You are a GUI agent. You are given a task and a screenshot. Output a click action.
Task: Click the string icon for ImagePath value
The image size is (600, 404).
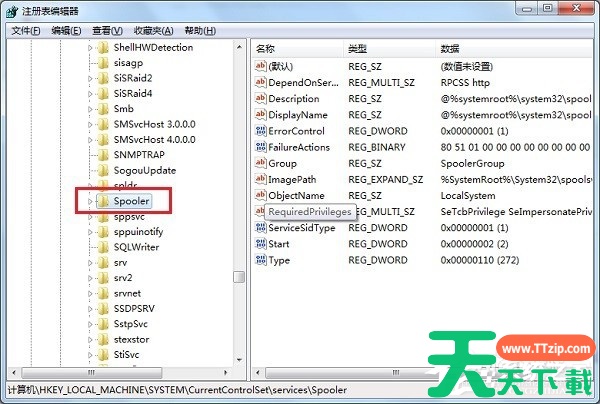click(261, 179)
